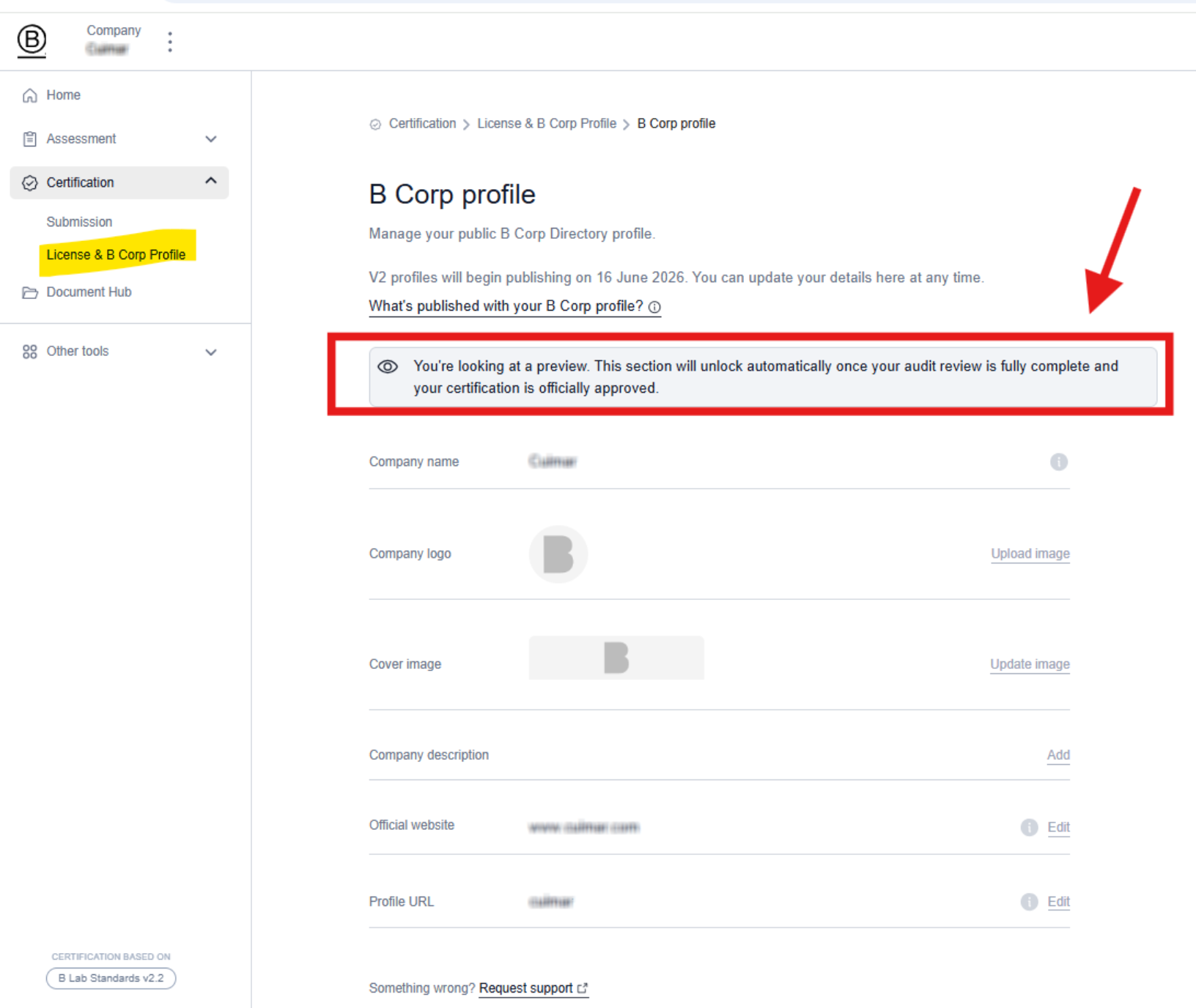Click the Home house icon
This screenshot has width=1196, height=1008.
click(x=30, y=95)
